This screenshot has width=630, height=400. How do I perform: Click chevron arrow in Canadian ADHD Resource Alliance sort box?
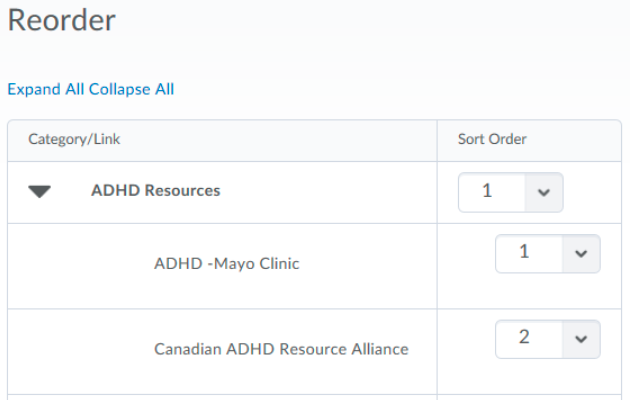(x=581, y=339)
